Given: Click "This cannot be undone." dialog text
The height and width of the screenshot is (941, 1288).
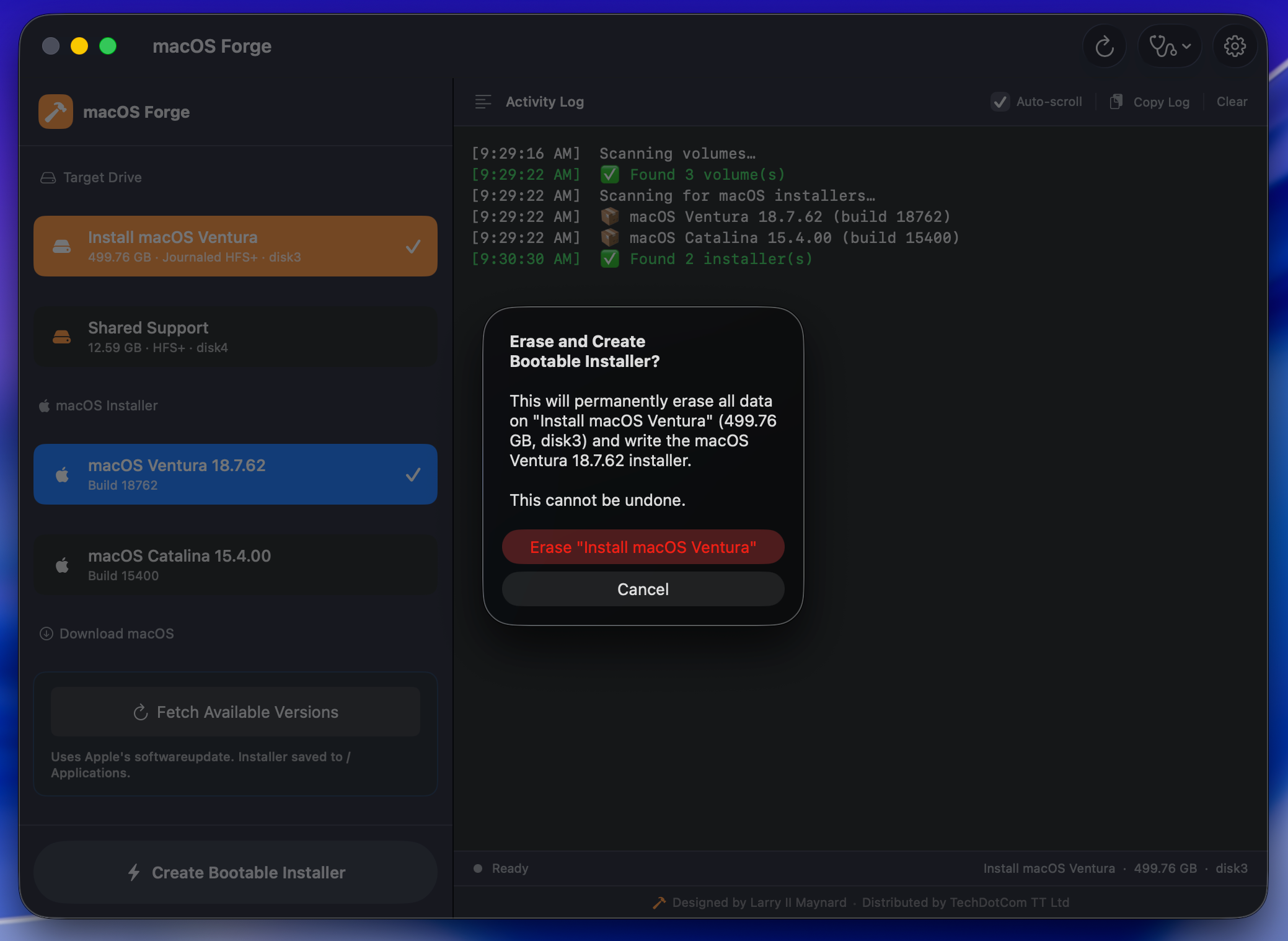Looking at the screenshot, I should pyautogui.click(x=598, y=500).
